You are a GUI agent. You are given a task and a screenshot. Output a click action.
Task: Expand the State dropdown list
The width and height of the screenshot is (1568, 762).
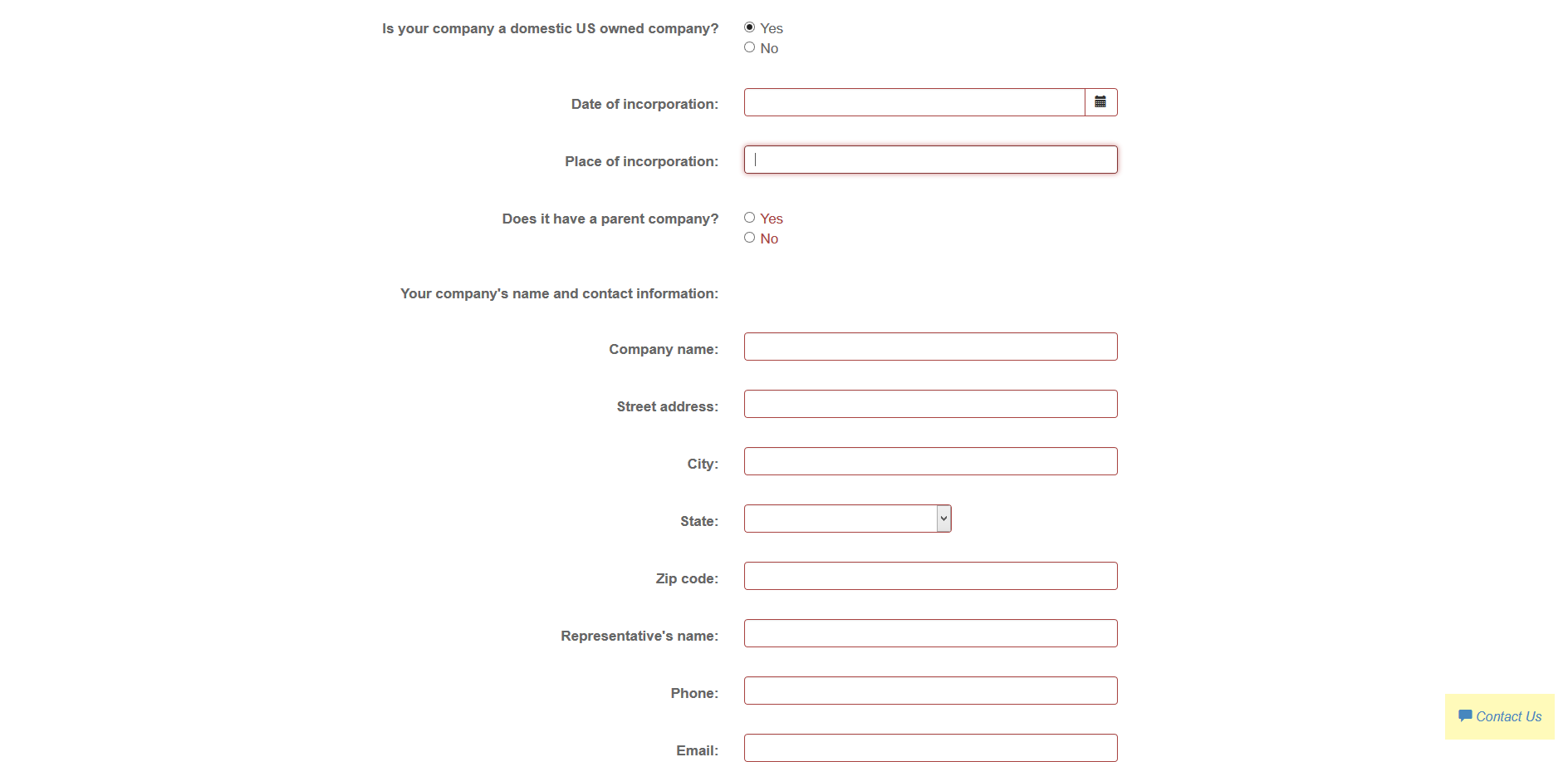click(x=847, y=519)
